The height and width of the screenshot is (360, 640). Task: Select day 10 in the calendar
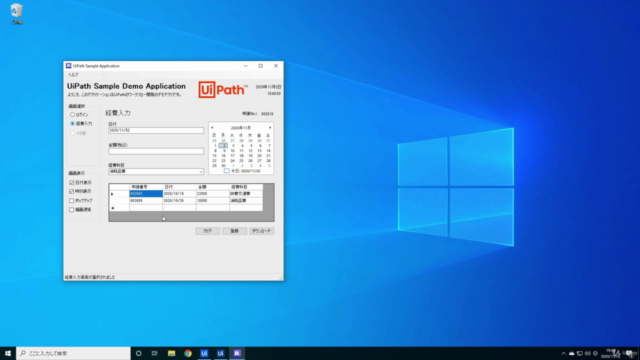click(232, 151)
